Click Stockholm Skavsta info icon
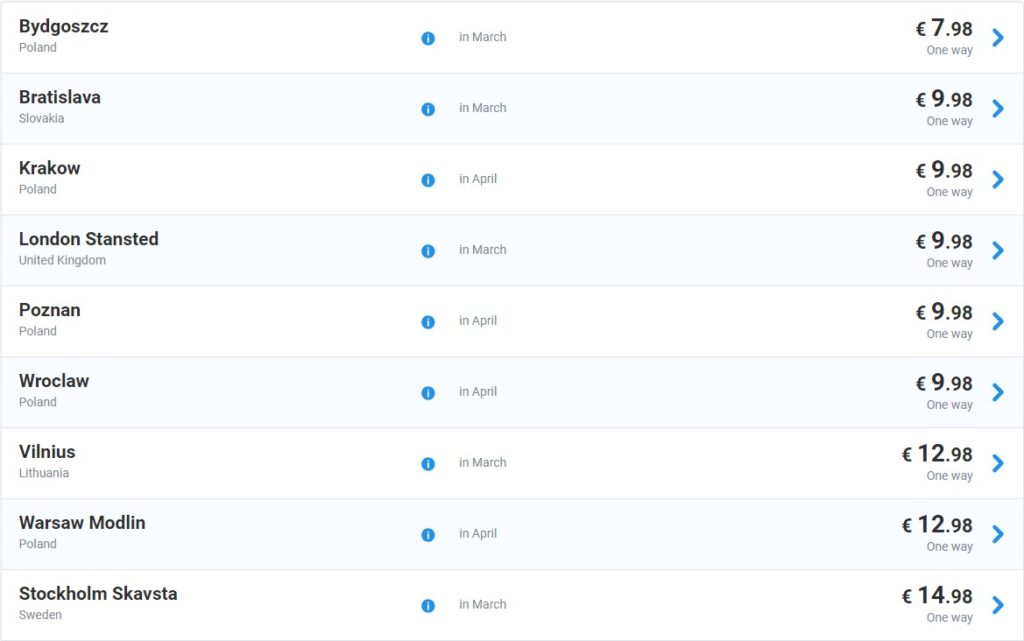Image resolution: width=1024 pixels, height=641 pixels. click(x=428, y=606)
